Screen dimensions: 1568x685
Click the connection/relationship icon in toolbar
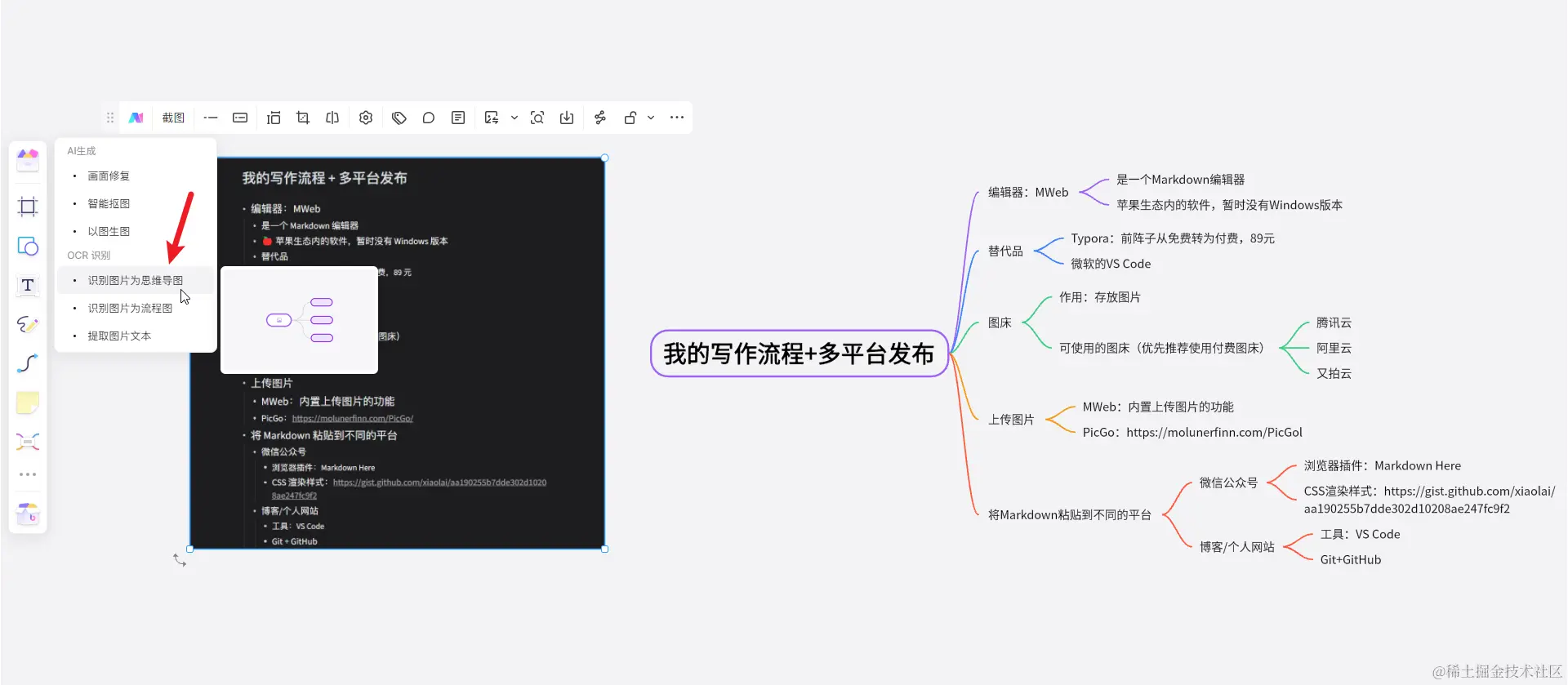[600, 118]
